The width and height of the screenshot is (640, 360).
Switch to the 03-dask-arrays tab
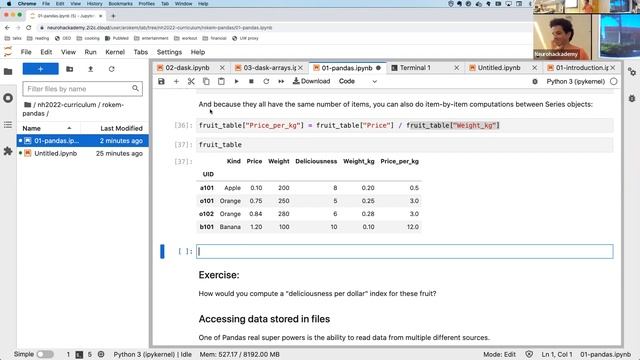pyautogui.click(x=269, y=68)
